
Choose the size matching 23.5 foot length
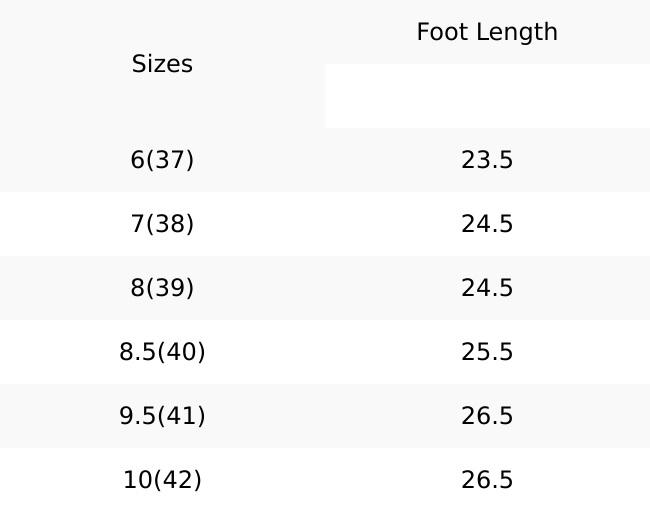point(162,160)
